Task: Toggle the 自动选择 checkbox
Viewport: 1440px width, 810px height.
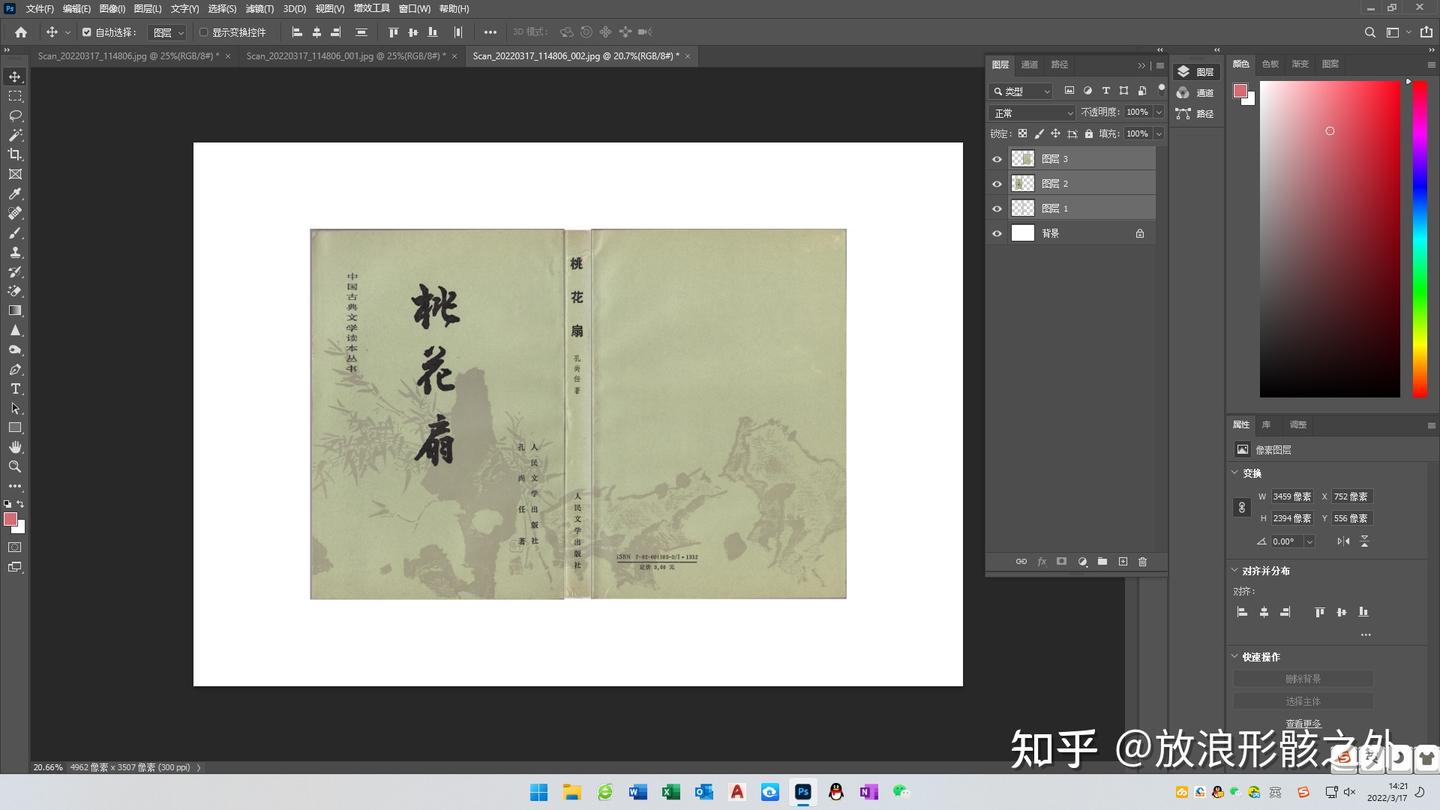Action: (x=86, y=32)
